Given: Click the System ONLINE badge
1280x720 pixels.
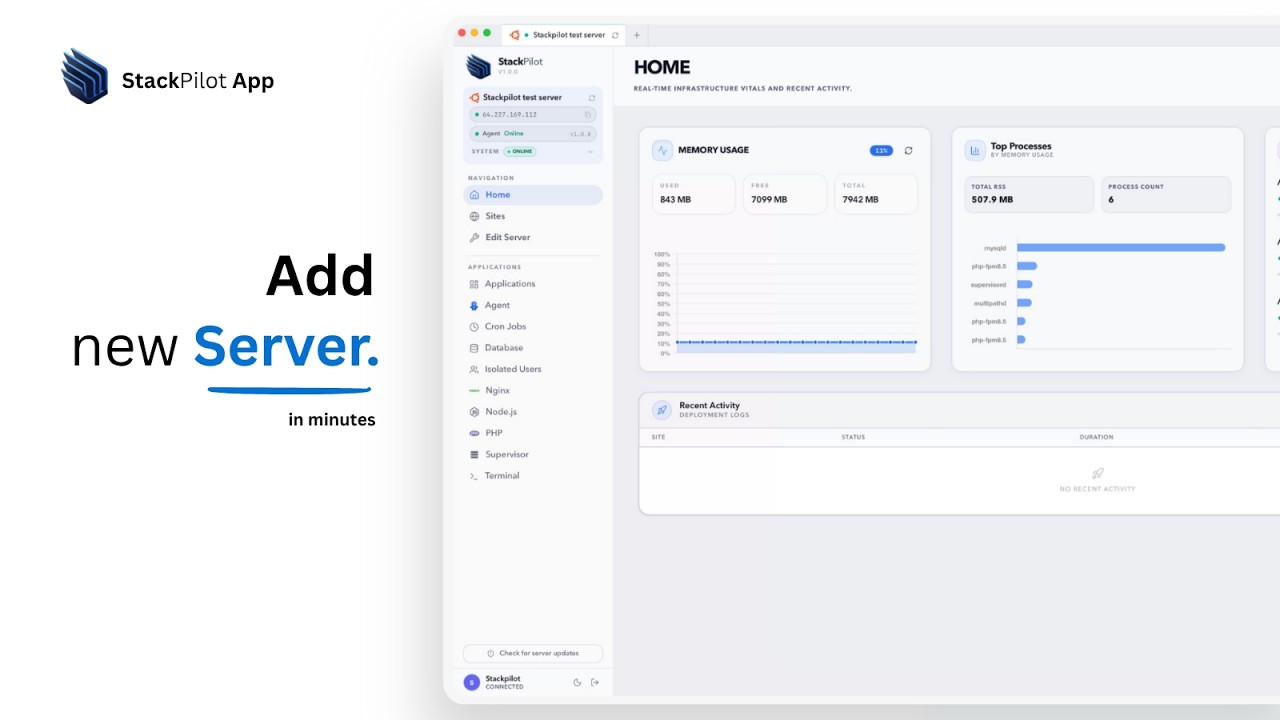Looking at the screenshot, I should coord(520,151).
